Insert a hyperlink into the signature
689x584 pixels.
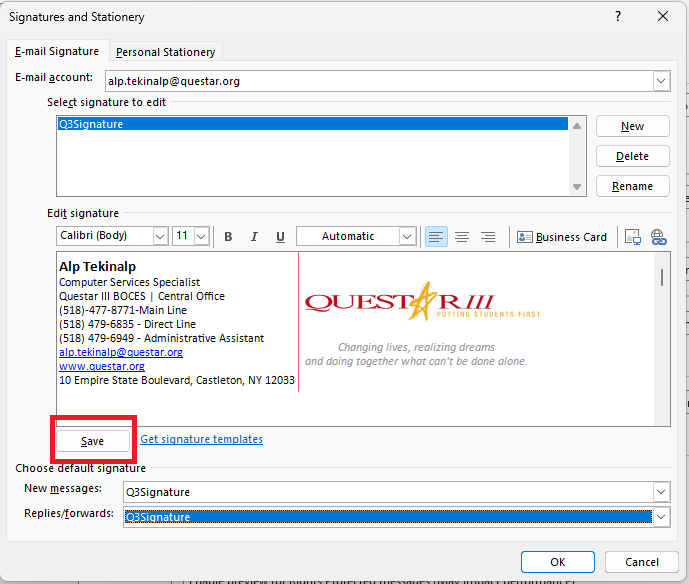click(x=659, y=237)
